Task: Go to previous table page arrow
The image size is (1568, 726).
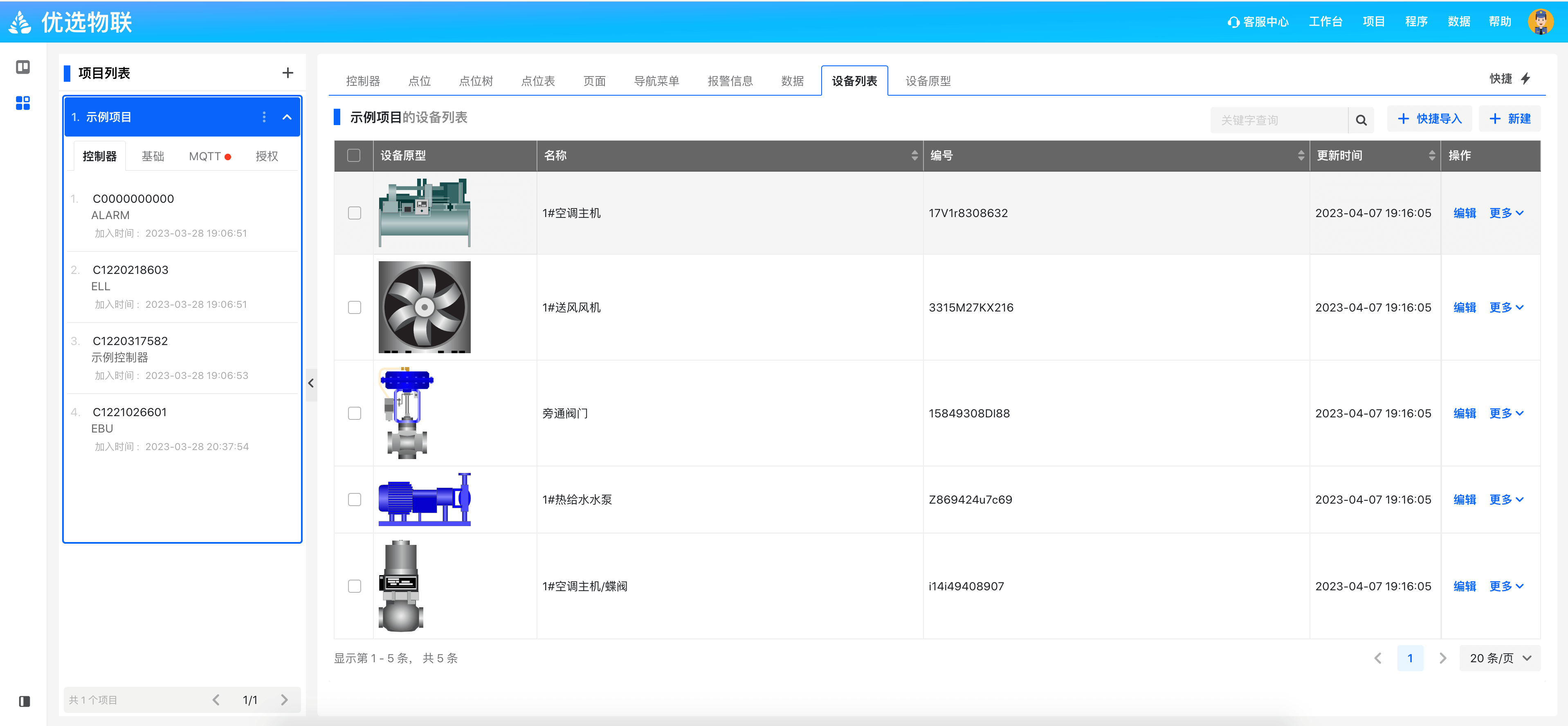Action: 1378,658
